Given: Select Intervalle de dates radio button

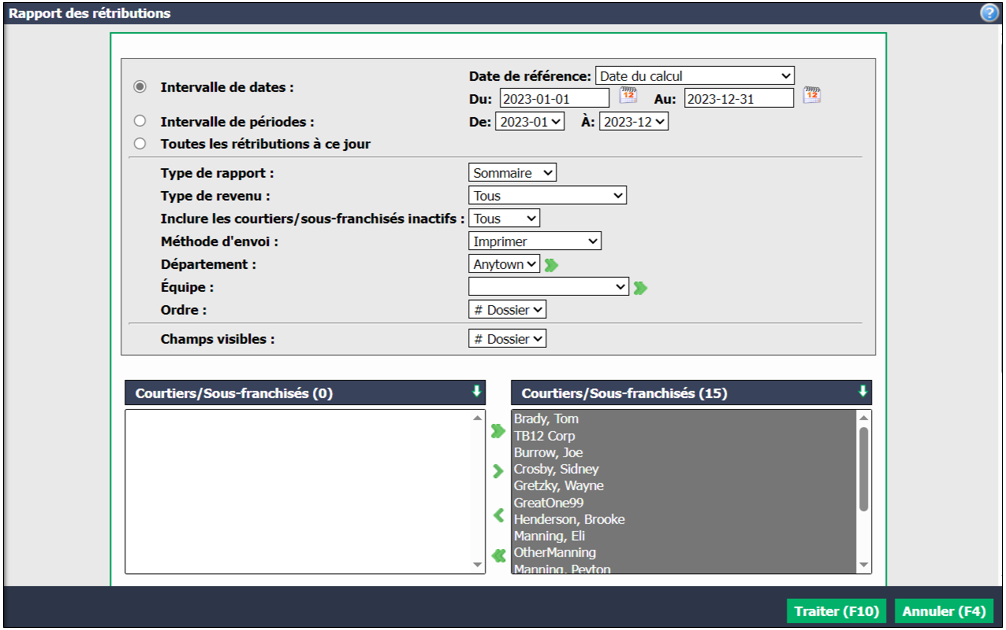Looking at the screenshot, I should 140,87.
